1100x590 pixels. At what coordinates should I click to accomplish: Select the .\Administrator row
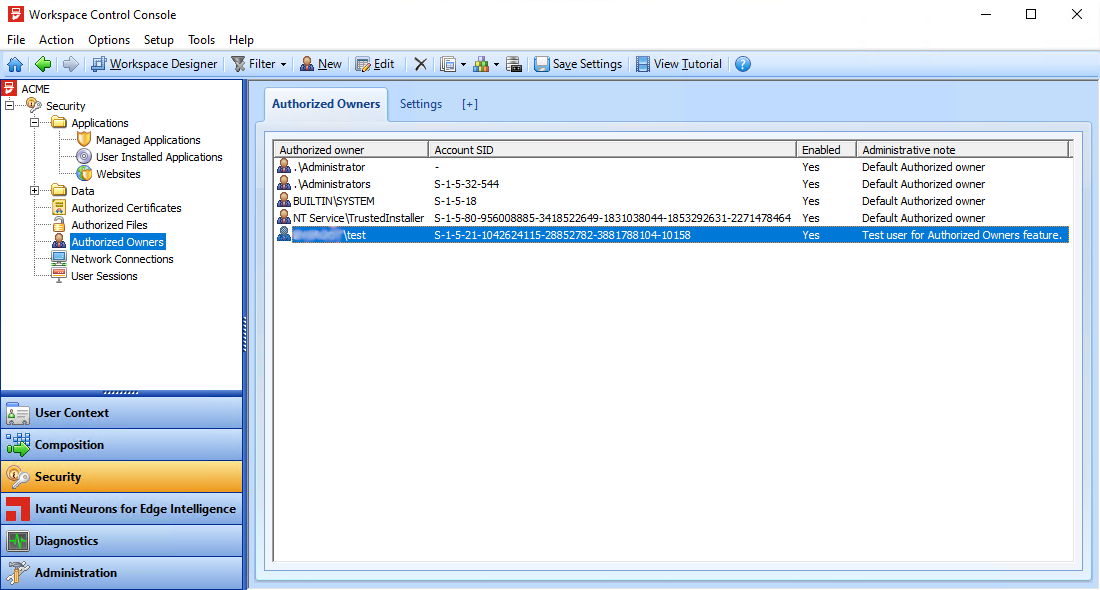pos(672,167)
